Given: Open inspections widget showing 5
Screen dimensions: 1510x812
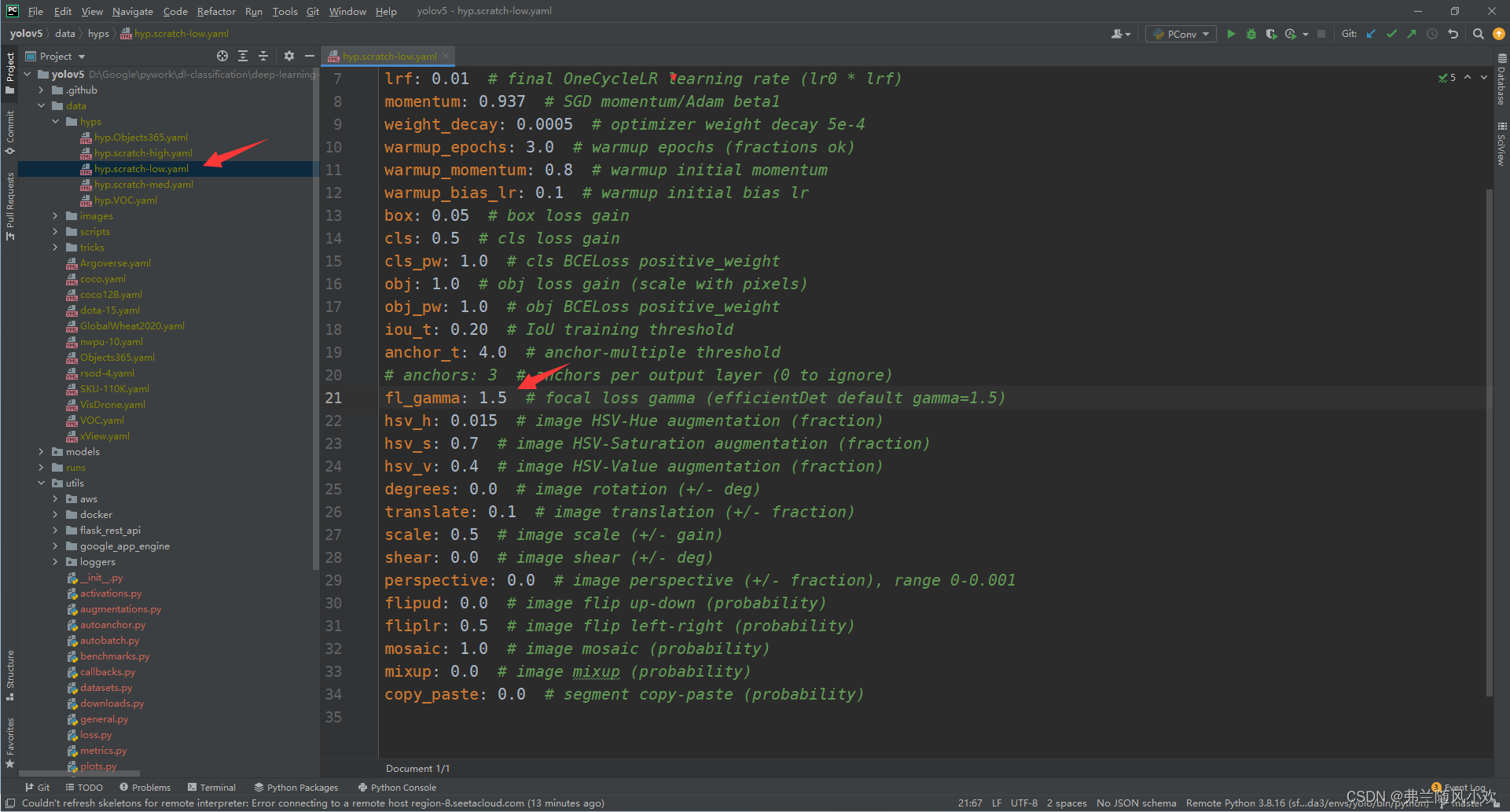Looking at the screenshot, I should (x=1447, y=77).
